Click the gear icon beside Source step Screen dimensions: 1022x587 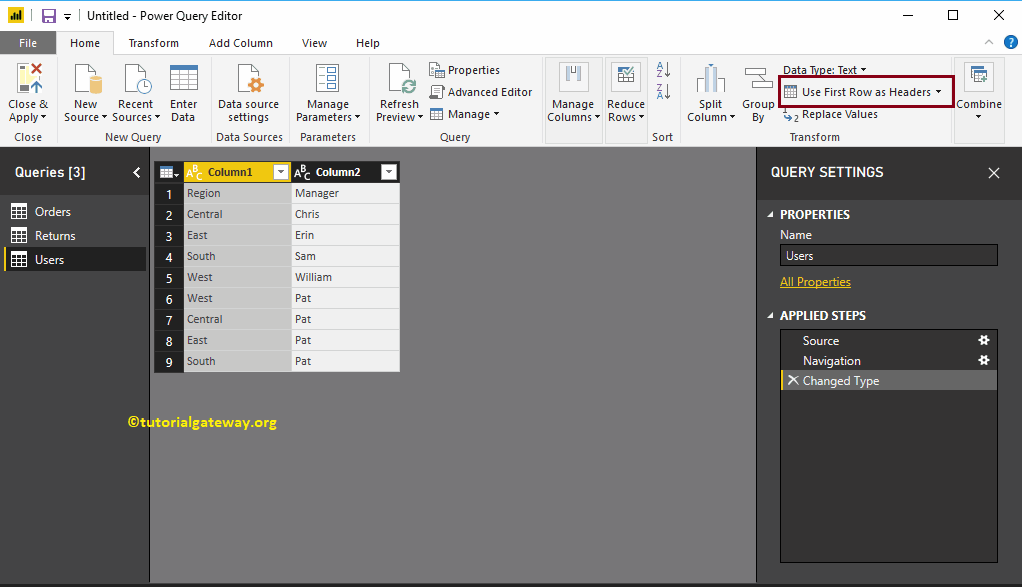(983, 341)
